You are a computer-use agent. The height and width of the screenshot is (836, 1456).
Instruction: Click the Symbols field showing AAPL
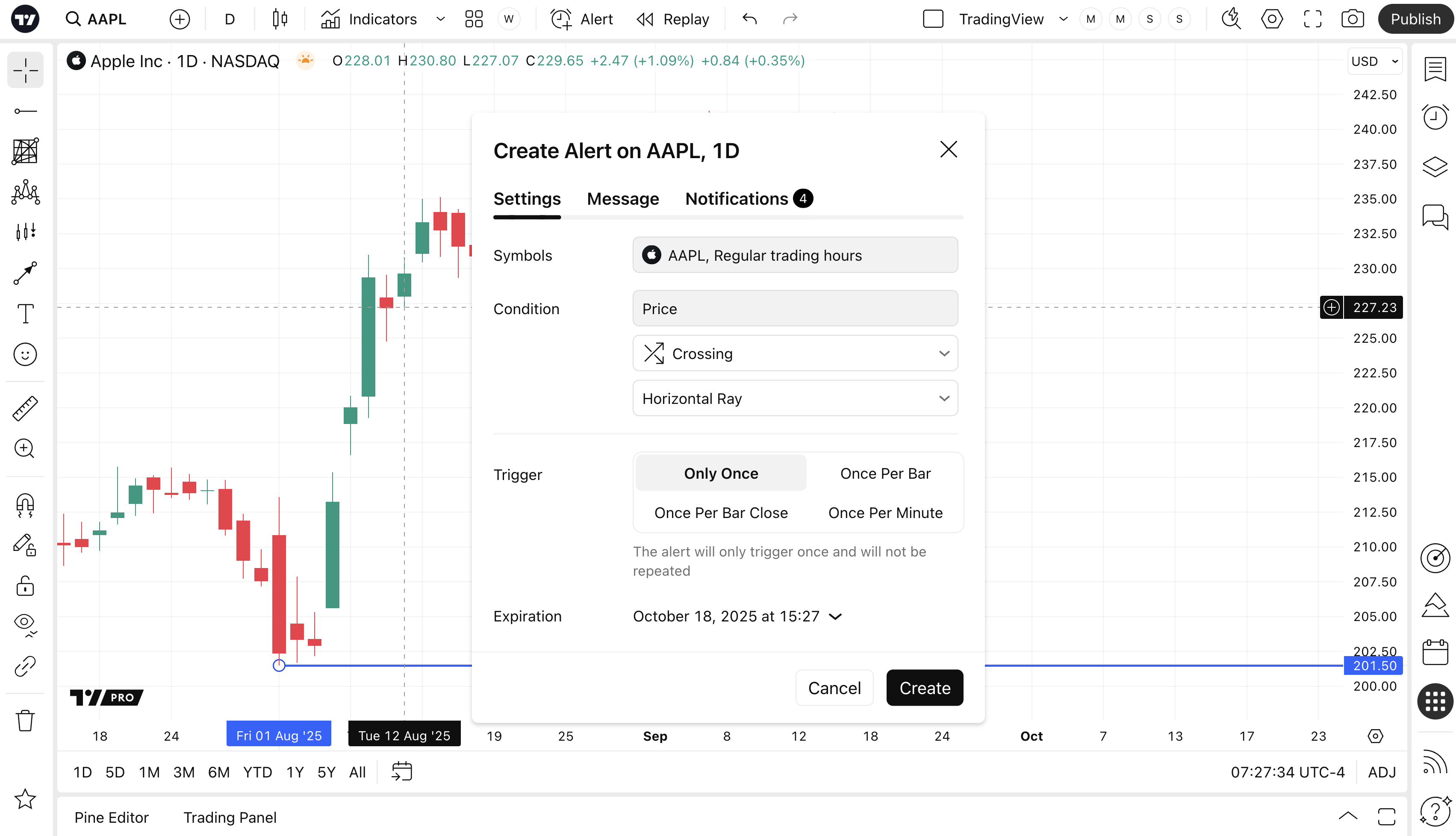795,255
